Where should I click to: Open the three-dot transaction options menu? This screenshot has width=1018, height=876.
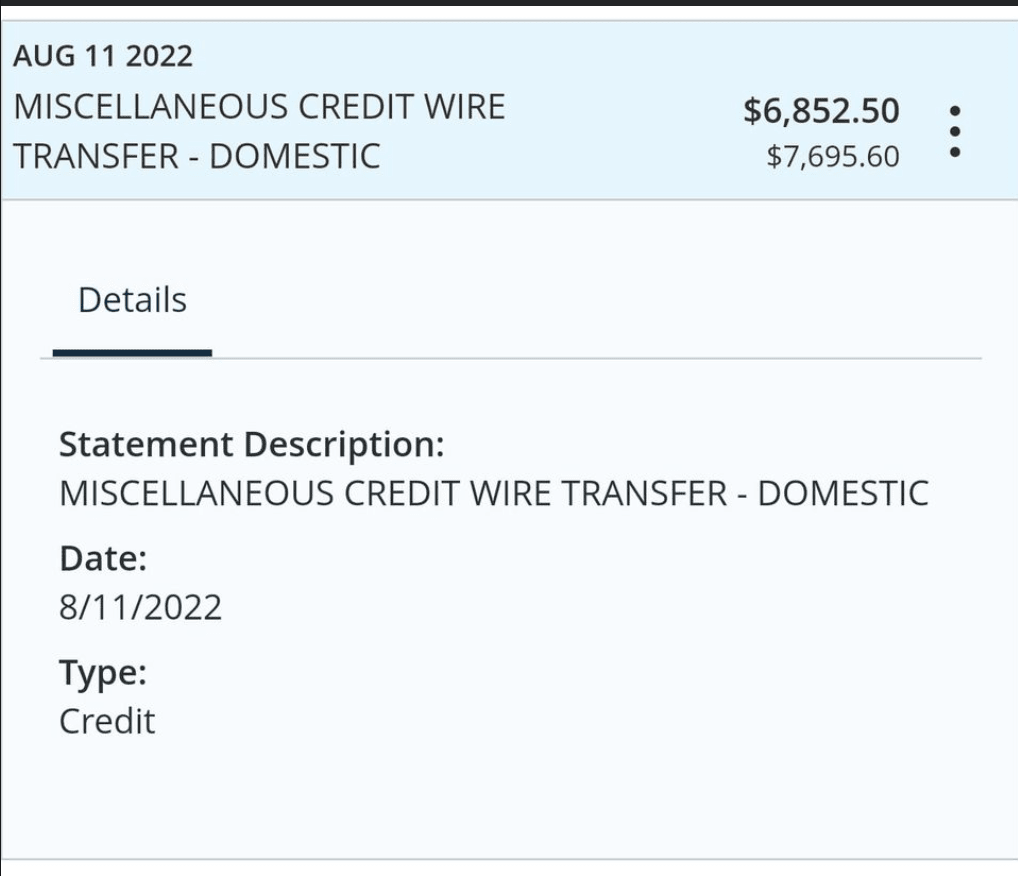click(954, 132)
